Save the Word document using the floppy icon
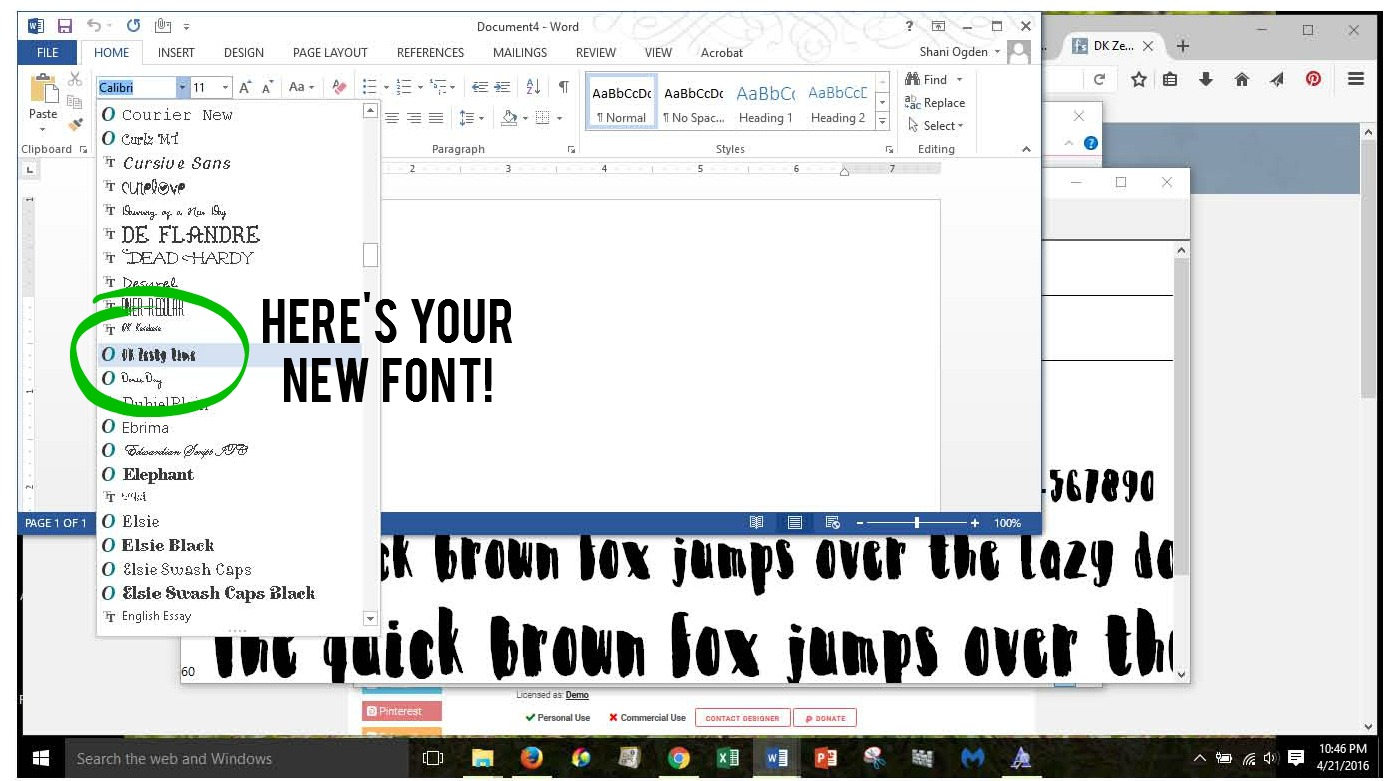The width and height of the screenshot is (1395, 781). [65, 27]
